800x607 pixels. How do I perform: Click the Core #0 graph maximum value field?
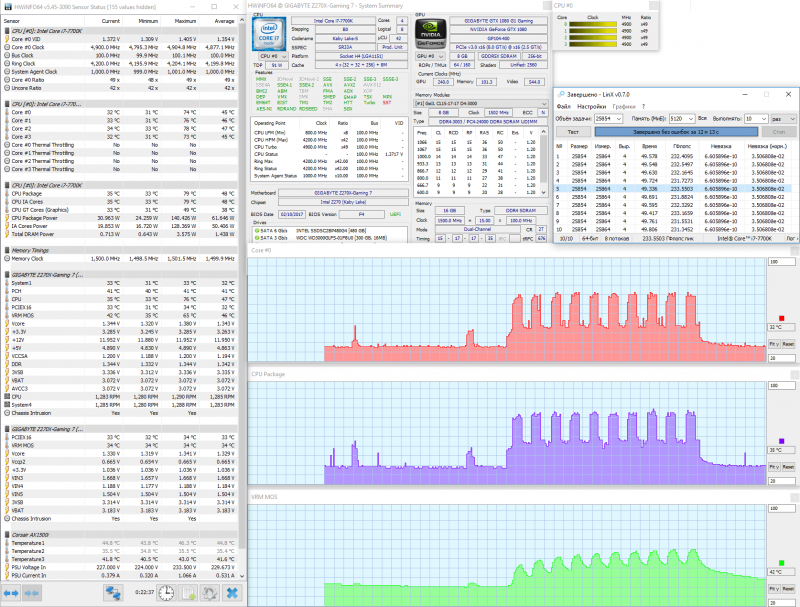point(781,262)
